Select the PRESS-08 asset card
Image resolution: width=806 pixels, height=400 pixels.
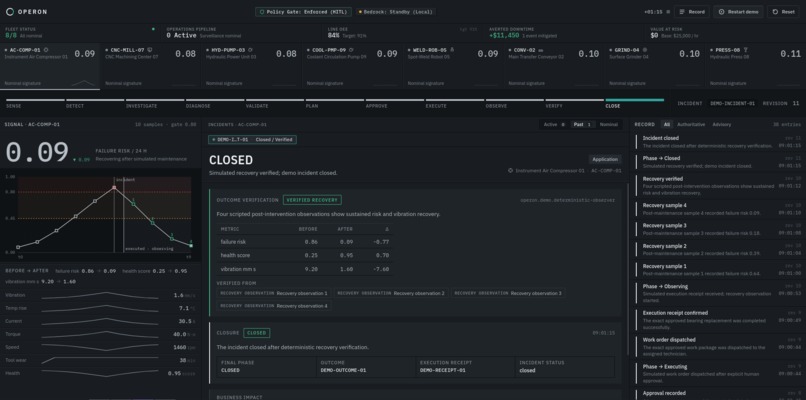coord(755,66)
